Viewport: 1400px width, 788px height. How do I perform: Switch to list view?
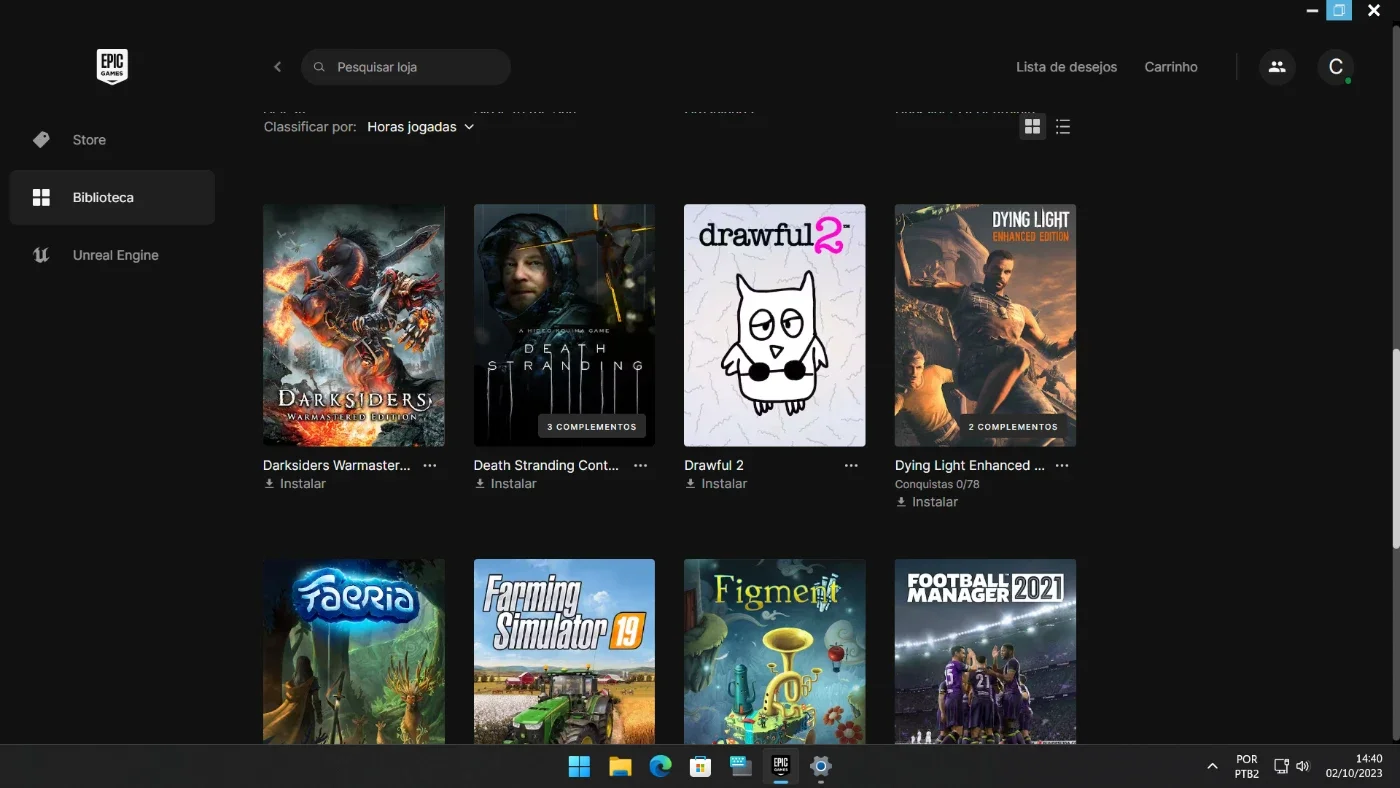[x=1063, y=127]
